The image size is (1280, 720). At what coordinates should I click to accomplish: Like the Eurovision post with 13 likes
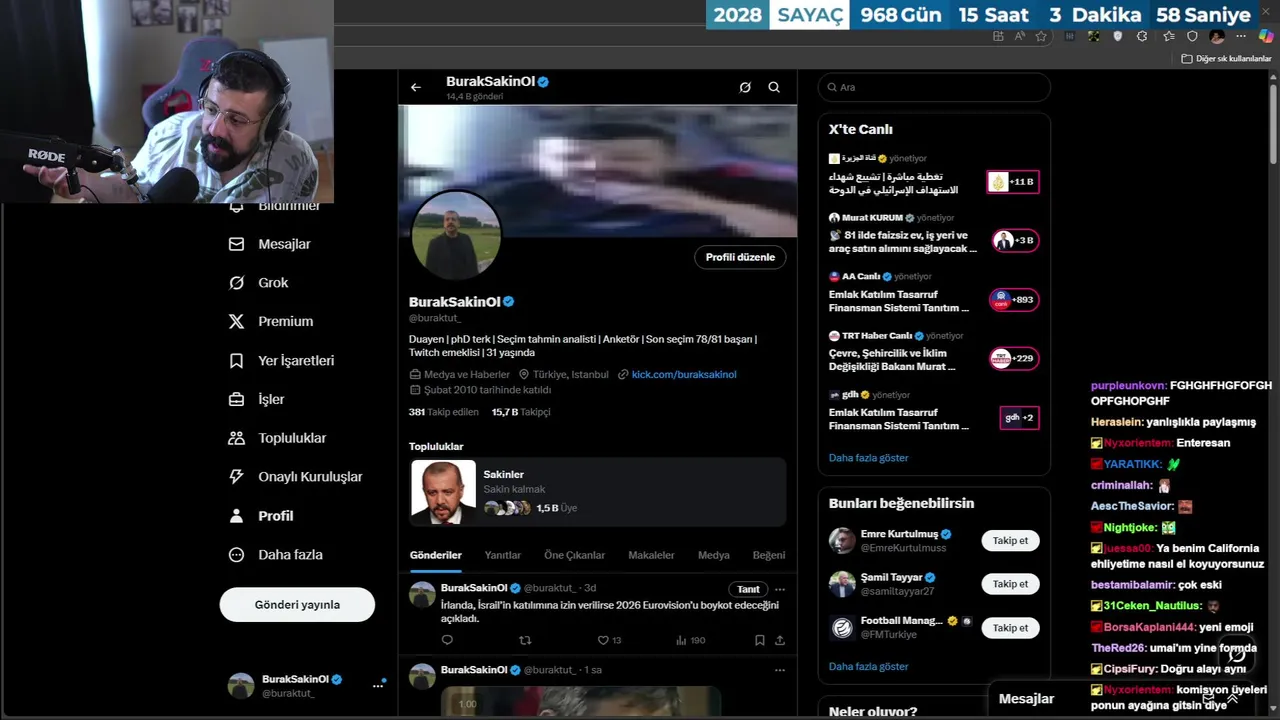coord(603,640)
